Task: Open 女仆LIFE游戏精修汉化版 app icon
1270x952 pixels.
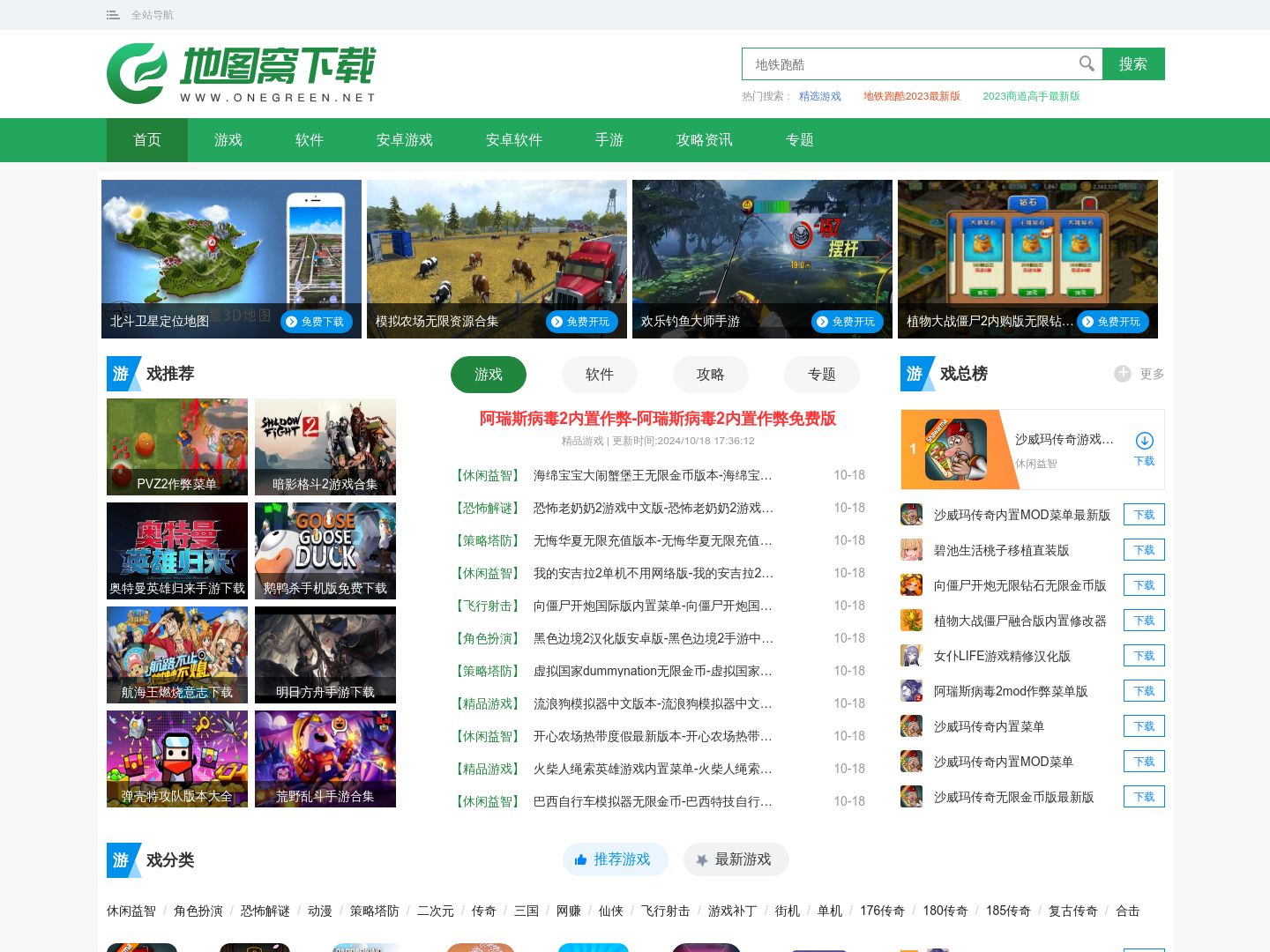Action: (911, 656)
